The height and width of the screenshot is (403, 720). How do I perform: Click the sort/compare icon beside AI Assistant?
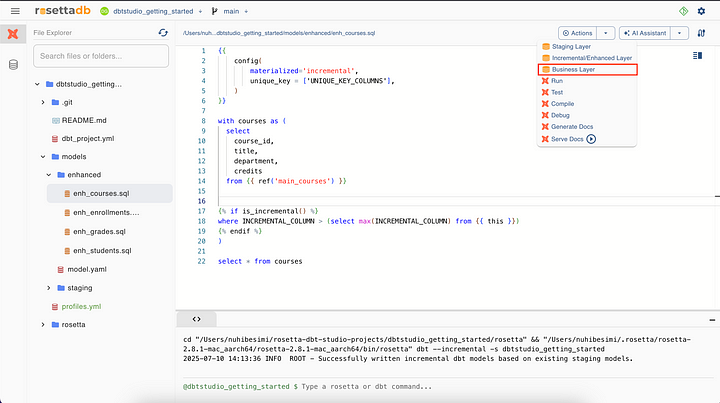point(701,33)
